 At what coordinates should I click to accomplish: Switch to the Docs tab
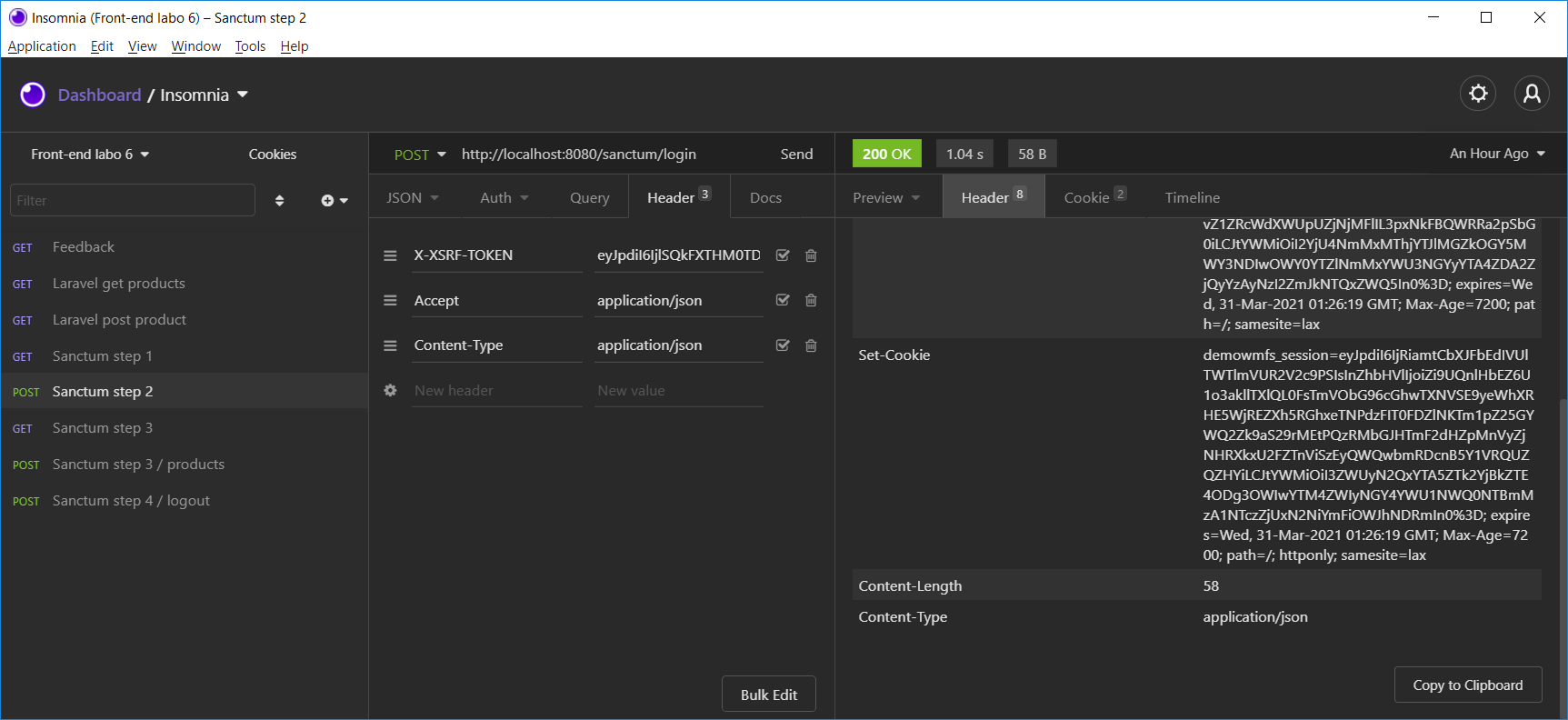pos(765,197)
